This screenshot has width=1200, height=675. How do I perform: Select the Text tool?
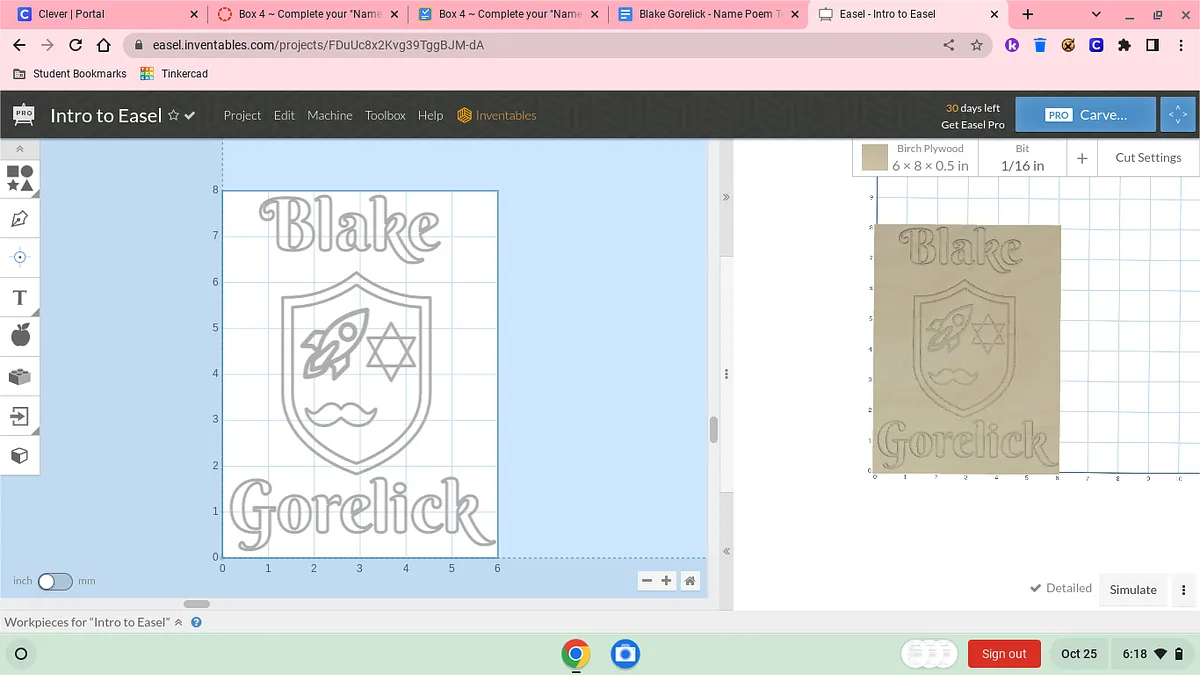20,297
